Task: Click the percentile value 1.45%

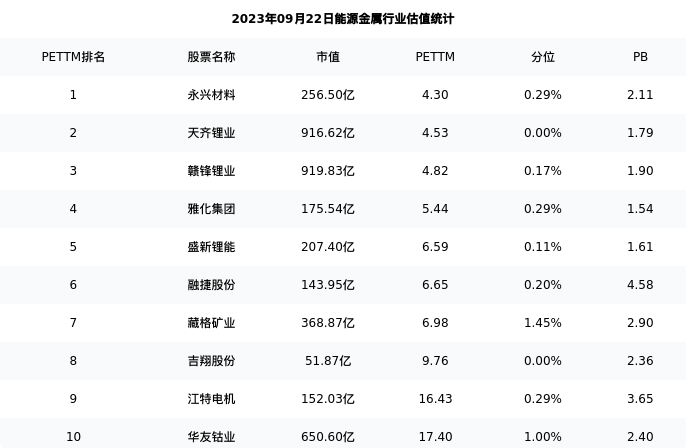Action: (542, 323)
